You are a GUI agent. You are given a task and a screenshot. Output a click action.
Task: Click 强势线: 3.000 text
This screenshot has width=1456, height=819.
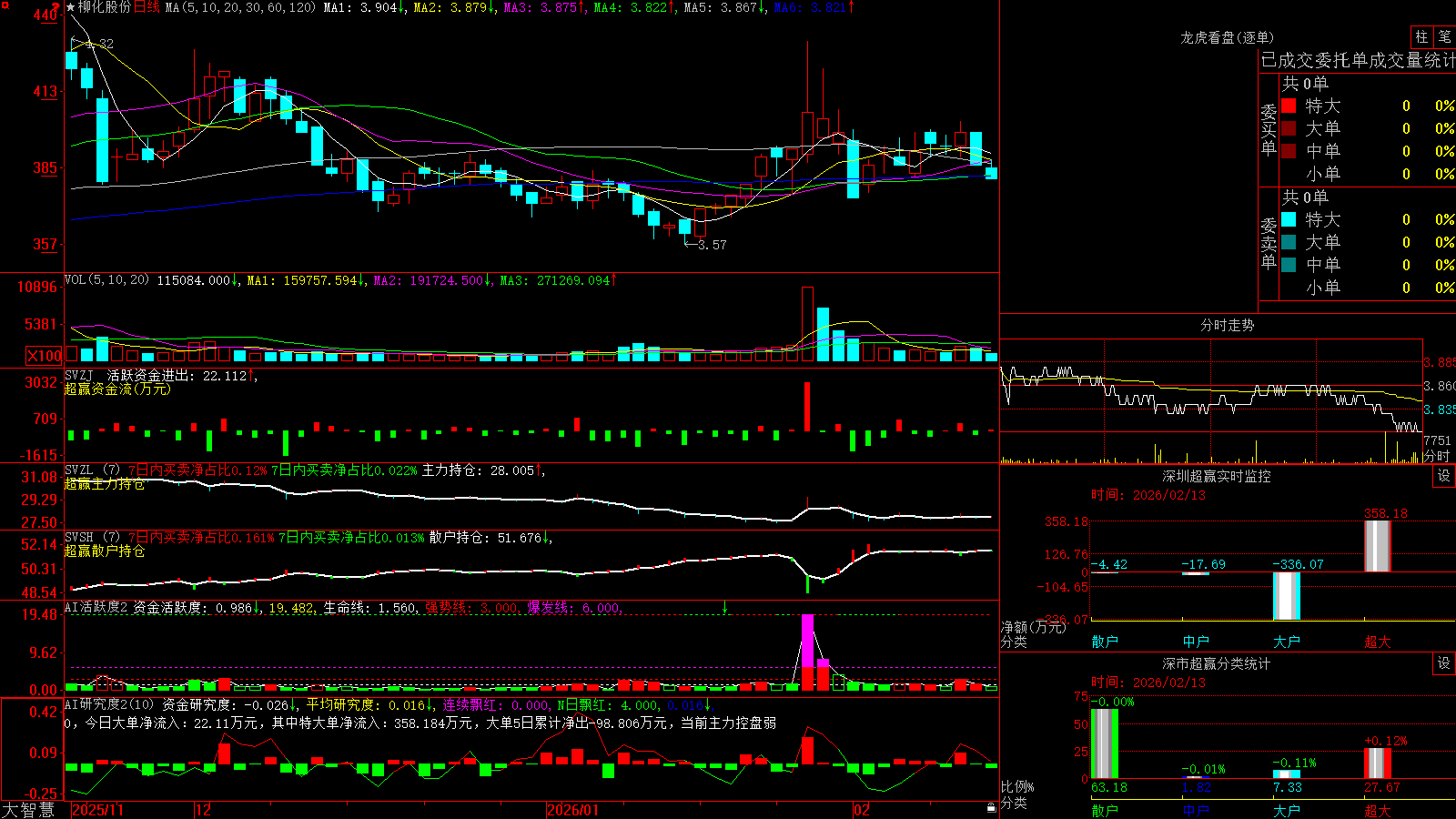tap(472, 608)
